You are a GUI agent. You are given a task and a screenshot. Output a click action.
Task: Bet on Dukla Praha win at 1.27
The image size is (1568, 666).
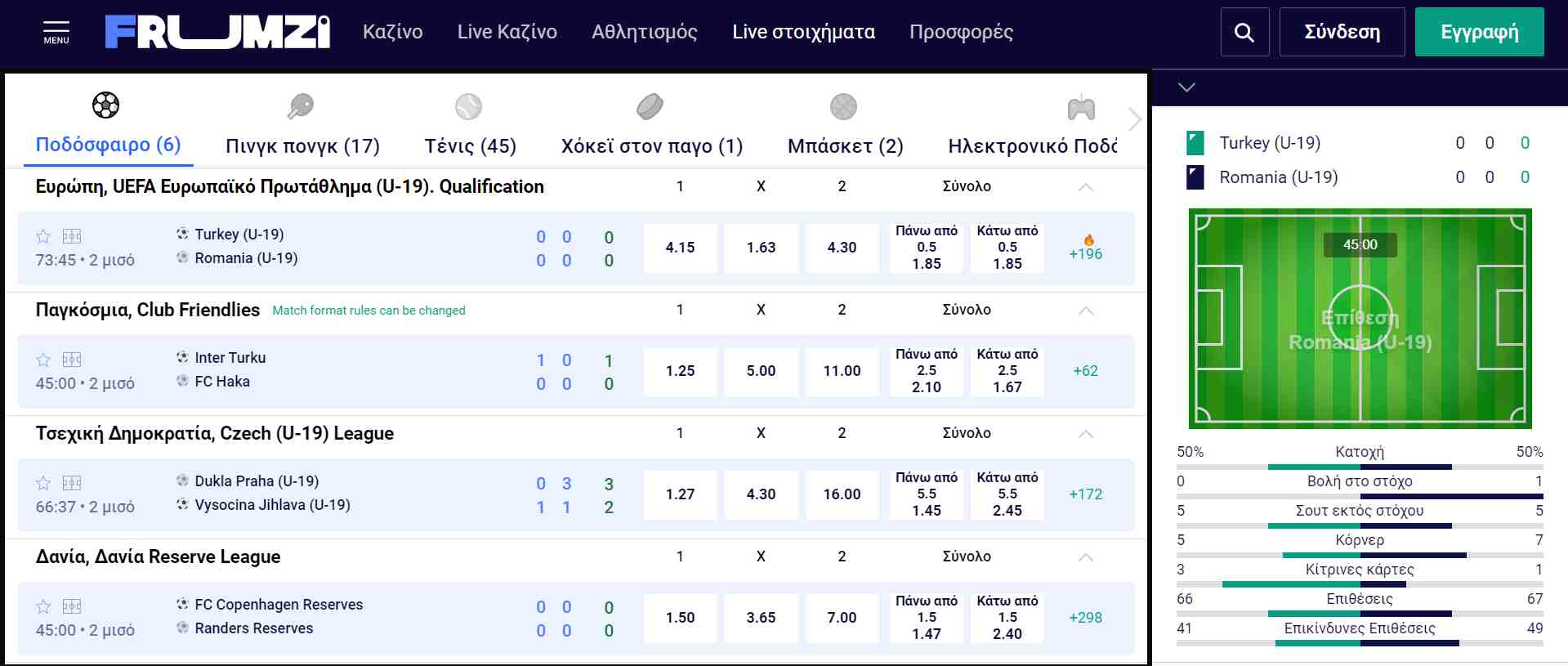pos(680,494)
